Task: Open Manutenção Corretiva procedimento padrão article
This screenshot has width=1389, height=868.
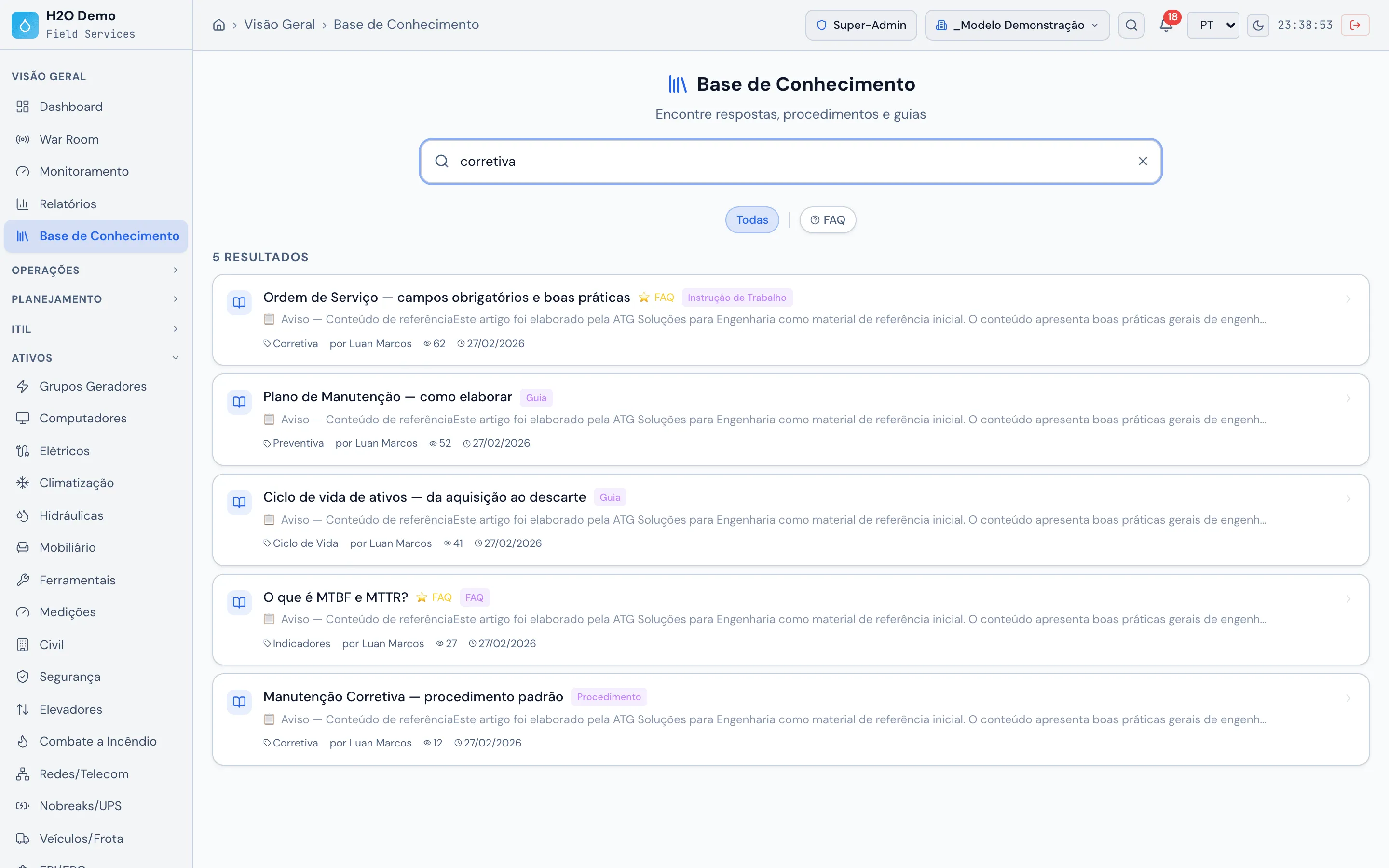Action: (x=790, y=719)
